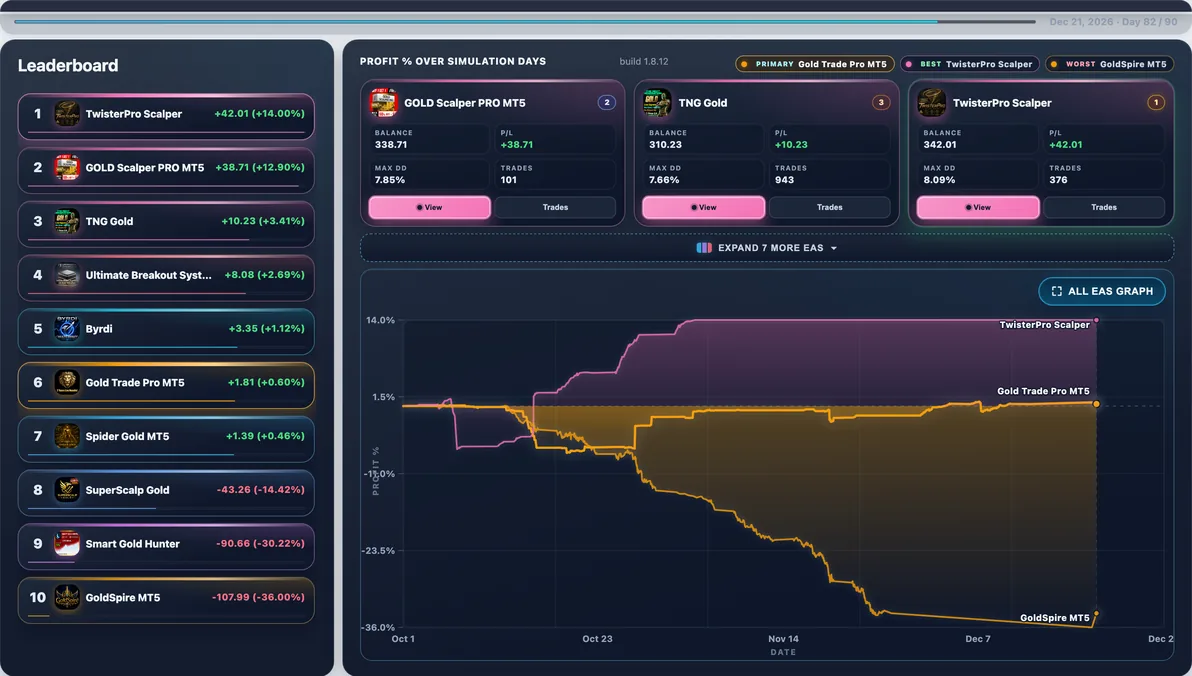Screen dimensions: 1192x676
Task: Click the GOLD Scalper PRO MT5 card logo
Action: tap(383, 103)
